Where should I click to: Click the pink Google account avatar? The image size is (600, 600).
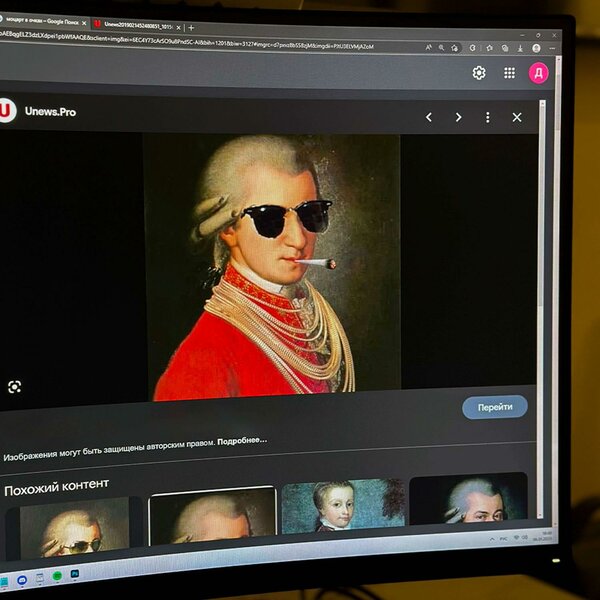point(538,73)
